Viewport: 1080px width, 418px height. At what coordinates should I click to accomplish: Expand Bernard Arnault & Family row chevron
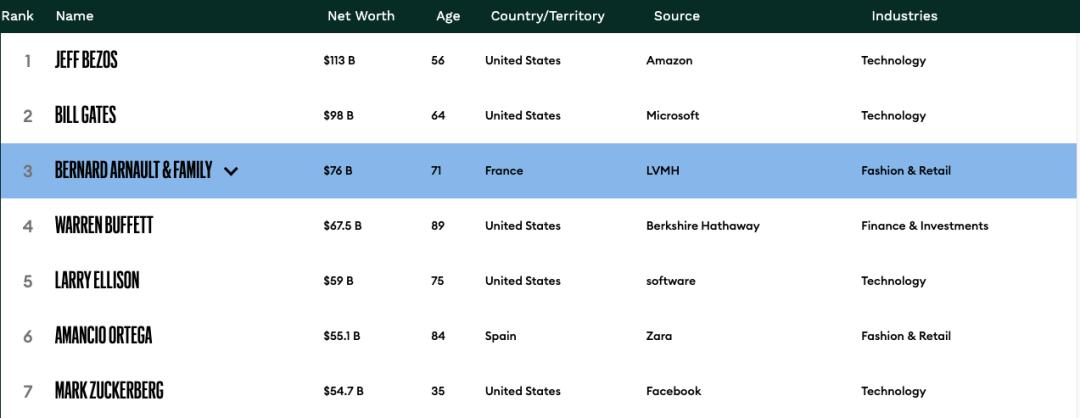(x=231, y=171)
